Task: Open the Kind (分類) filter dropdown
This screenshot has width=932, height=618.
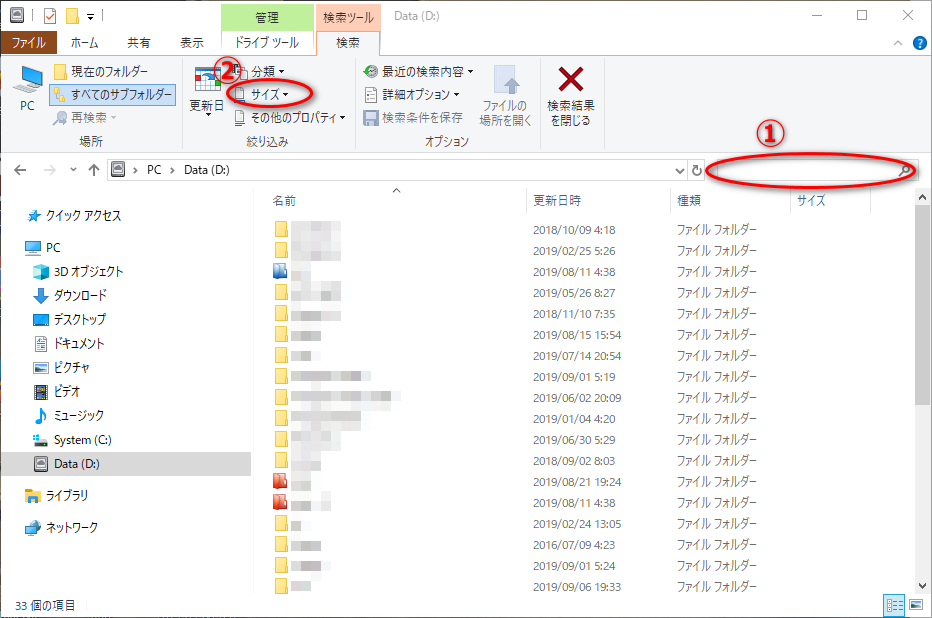Action: [x=265, y=71]
